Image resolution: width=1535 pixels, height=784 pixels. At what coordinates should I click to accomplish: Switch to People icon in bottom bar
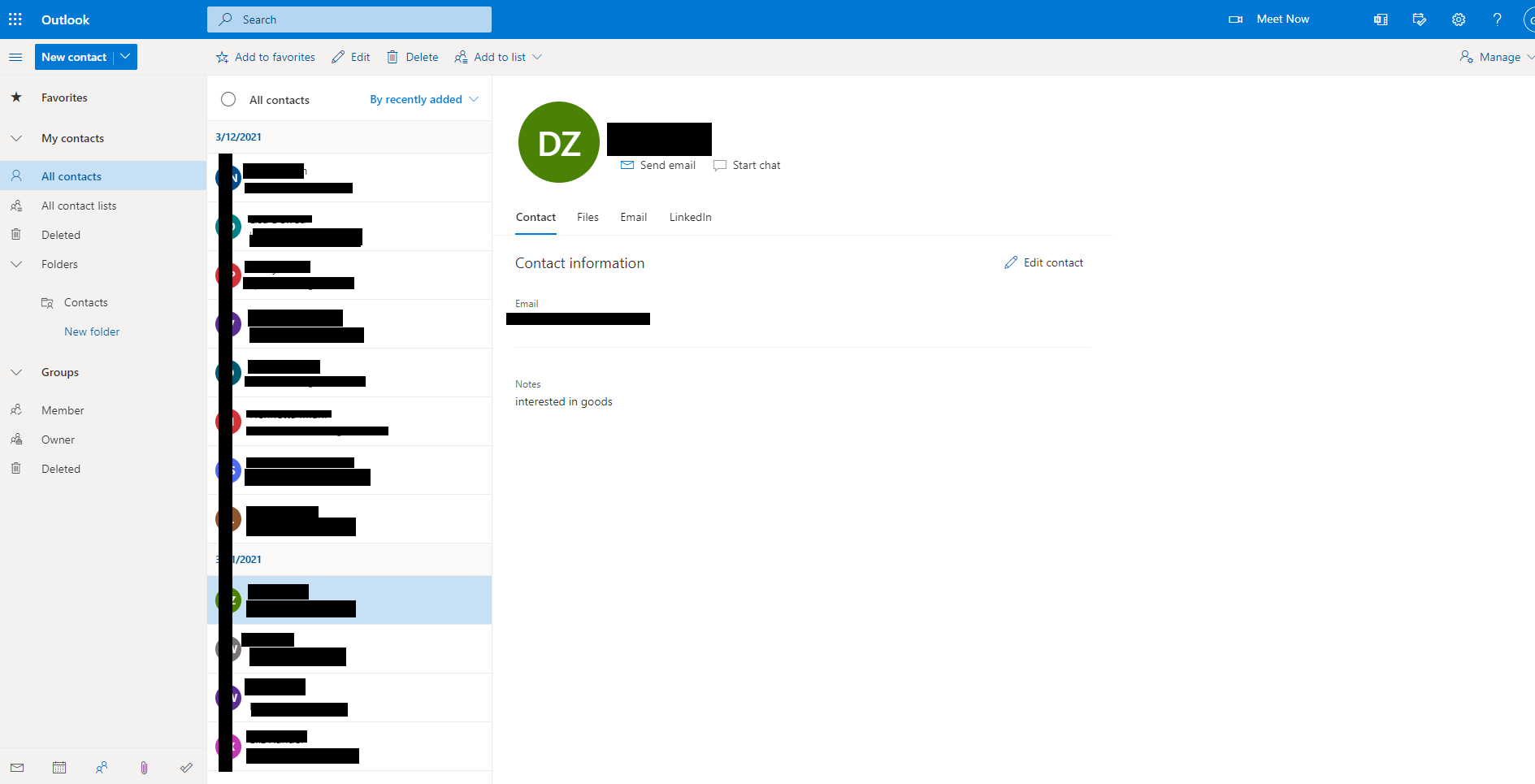point(102,767)
